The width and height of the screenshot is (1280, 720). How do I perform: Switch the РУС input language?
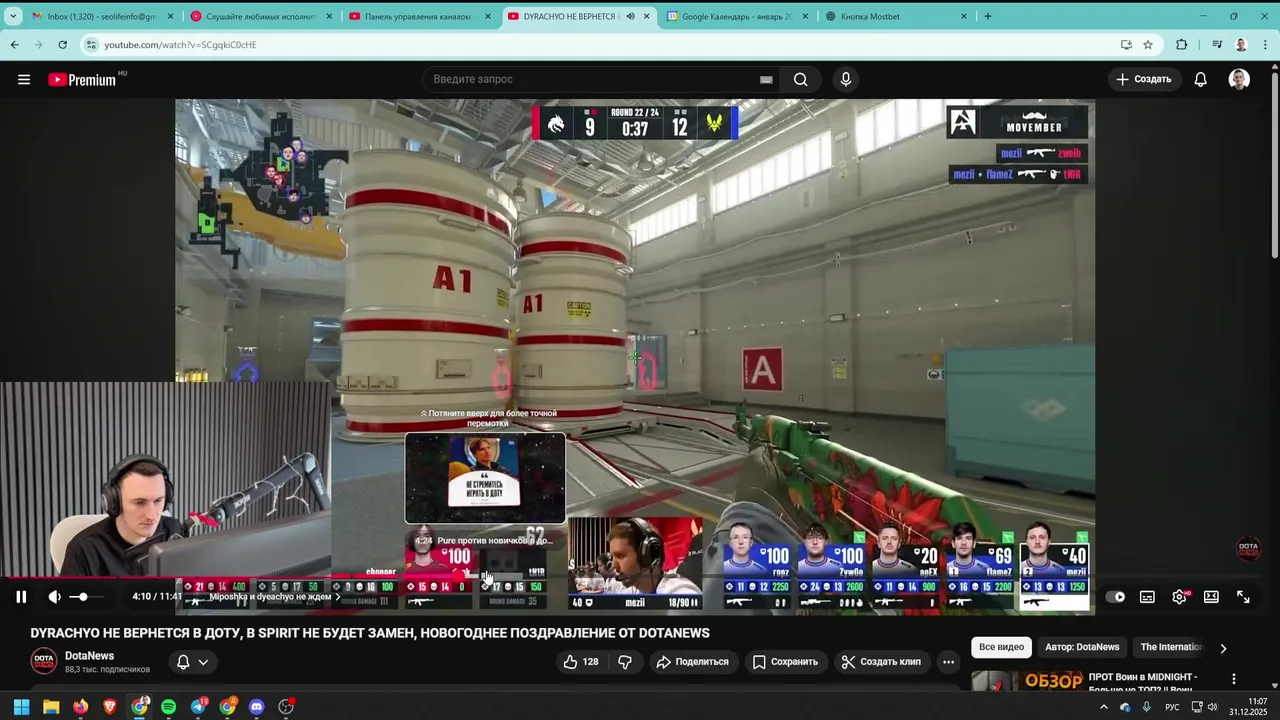coord(1172,707)
